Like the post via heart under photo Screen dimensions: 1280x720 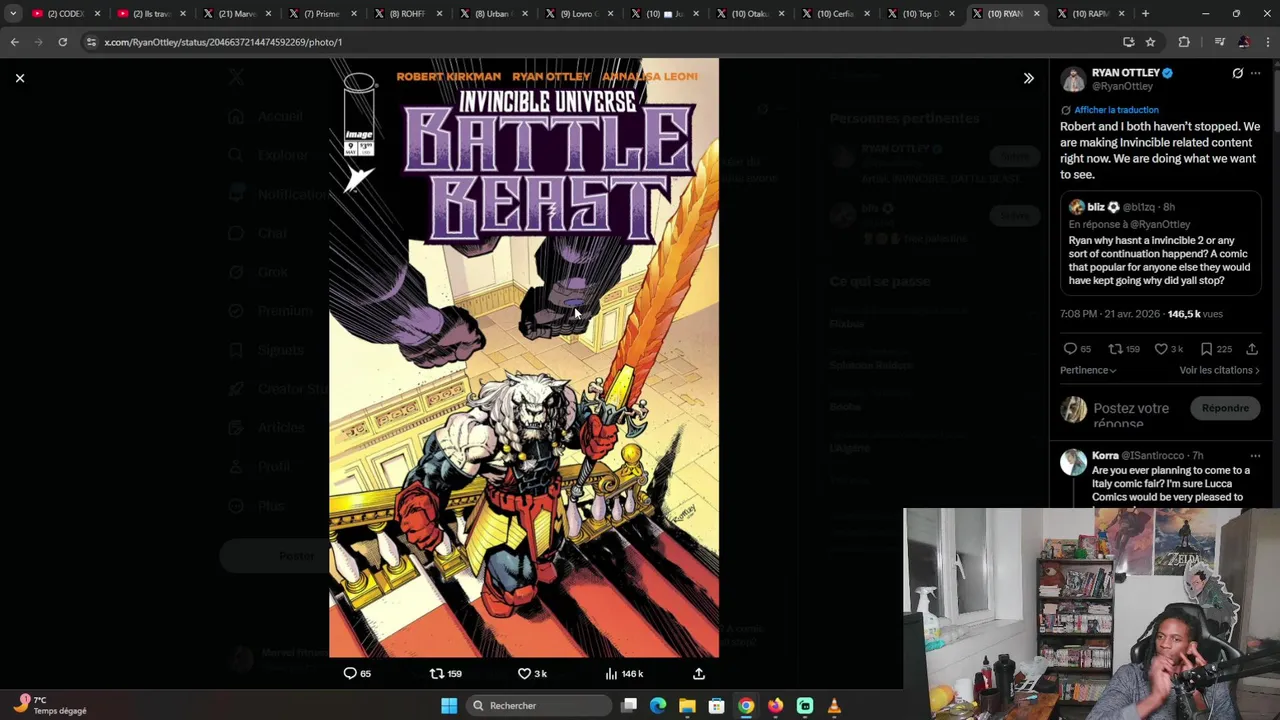coord(524,674)
